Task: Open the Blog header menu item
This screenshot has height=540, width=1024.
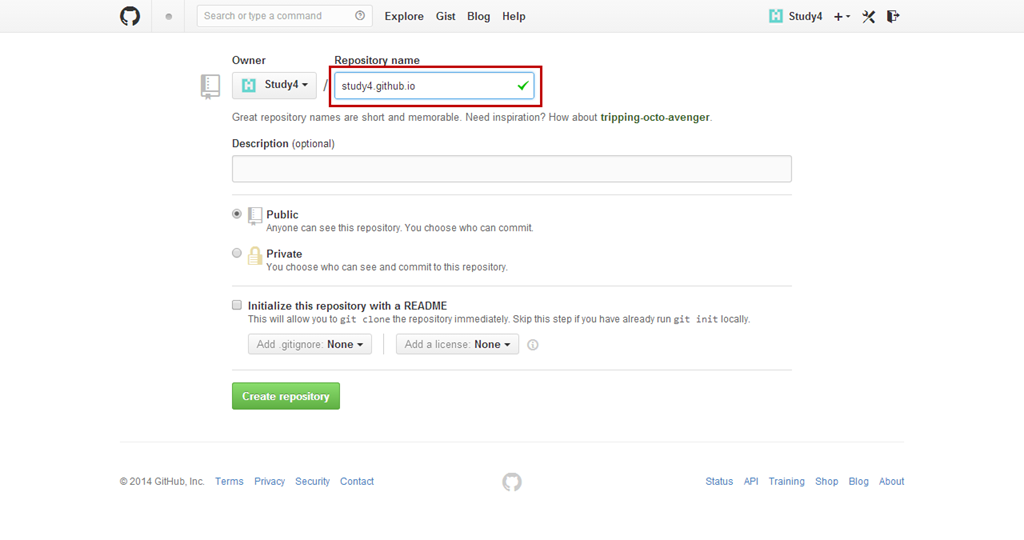Action: point(478,16)
